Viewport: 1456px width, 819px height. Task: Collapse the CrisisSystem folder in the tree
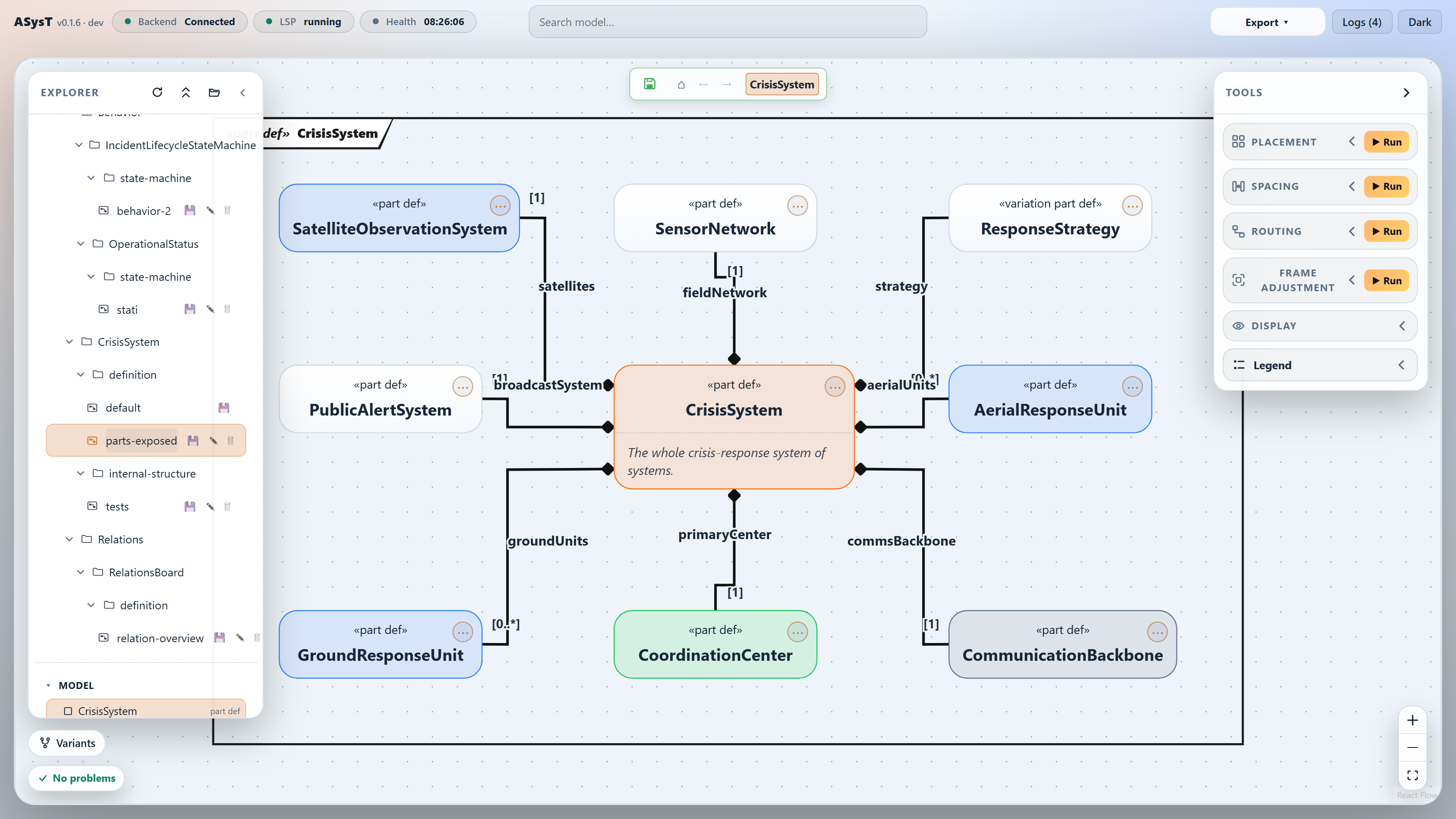(x=69, y=341)
